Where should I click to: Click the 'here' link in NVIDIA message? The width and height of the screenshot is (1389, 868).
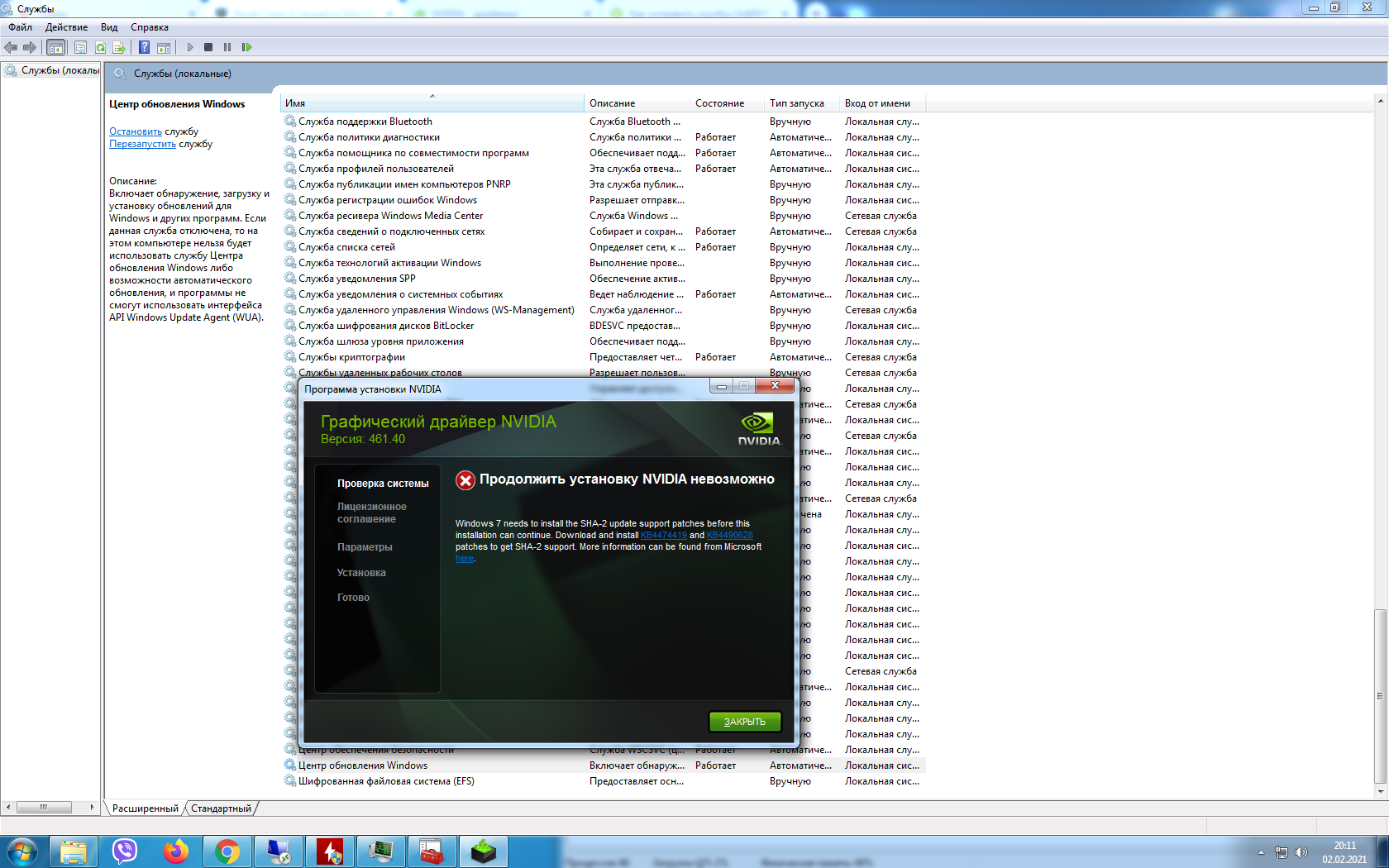click(465, 558)
